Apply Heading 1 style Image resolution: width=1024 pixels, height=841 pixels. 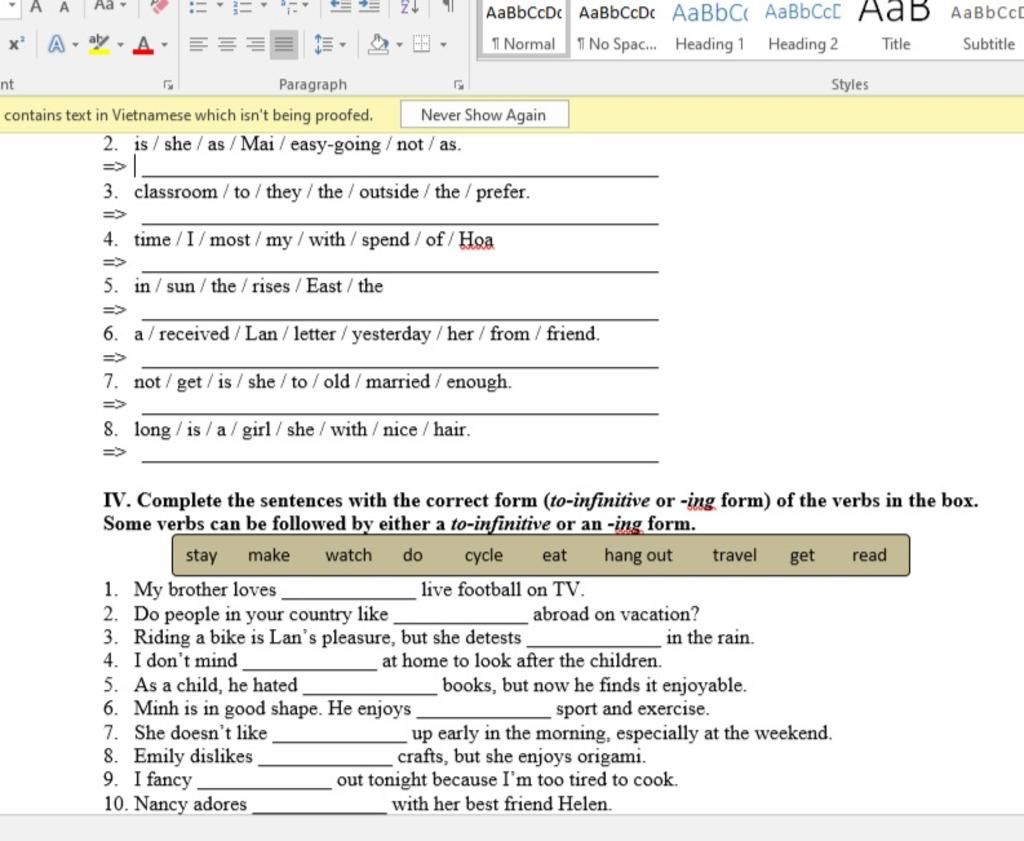[x=709, y=28]
